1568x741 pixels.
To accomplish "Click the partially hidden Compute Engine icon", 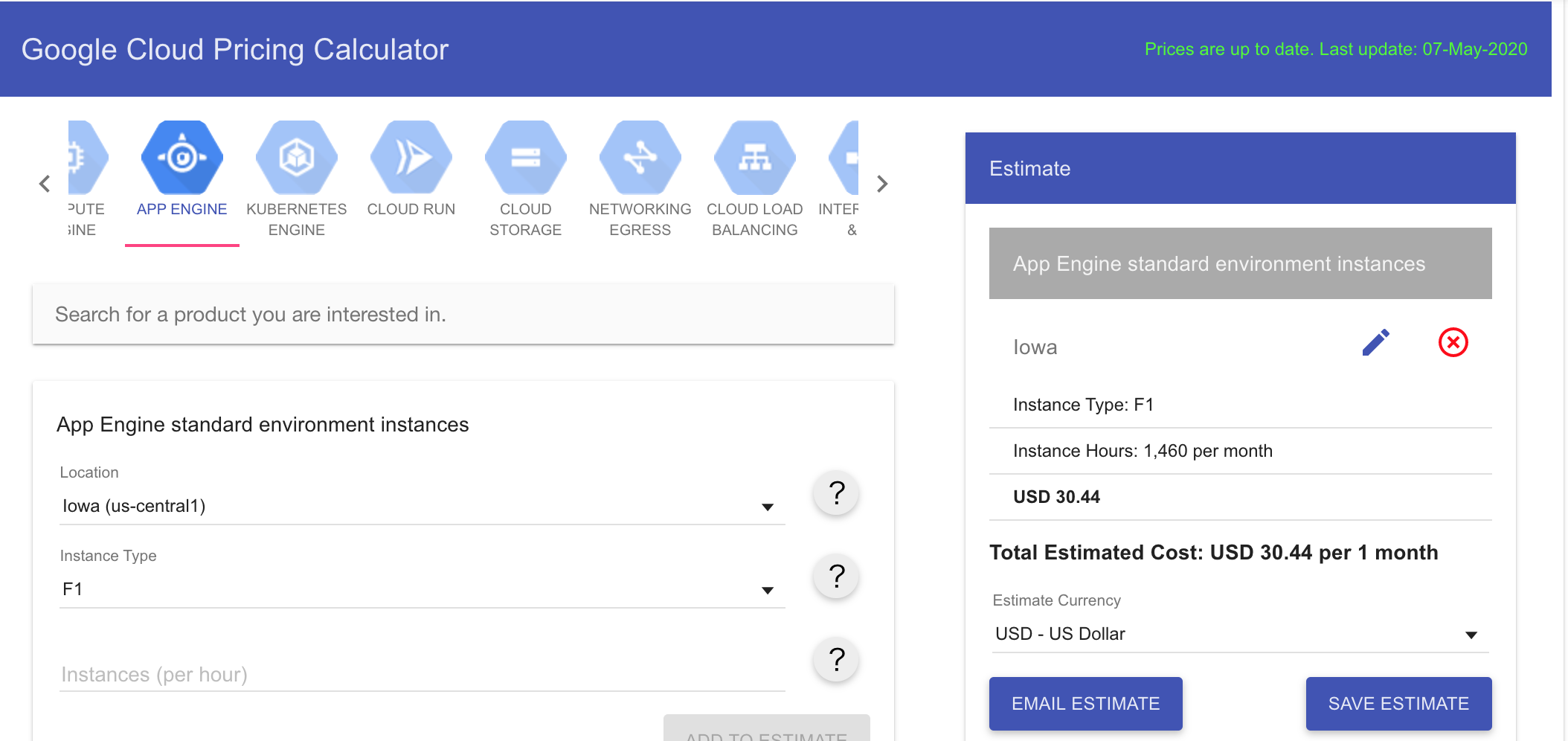I will click(88, 158).
